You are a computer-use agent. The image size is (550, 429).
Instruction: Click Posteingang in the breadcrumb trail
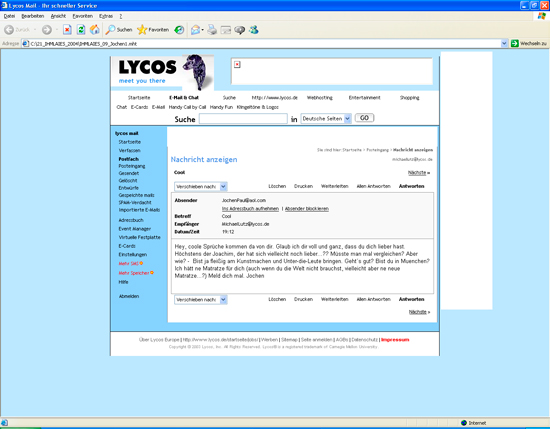(377, 150)
